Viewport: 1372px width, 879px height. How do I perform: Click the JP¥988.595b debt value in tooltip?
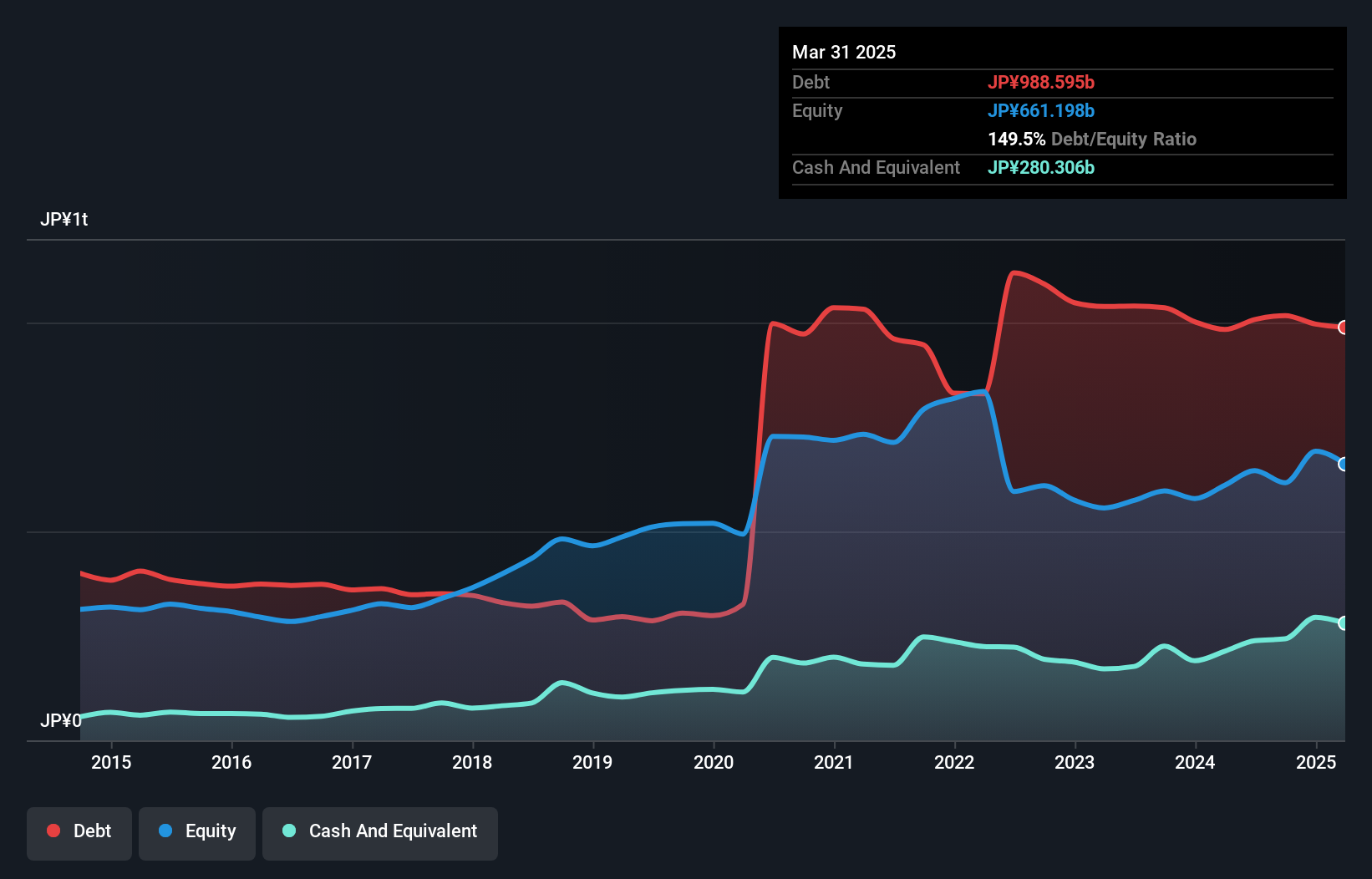pyautogui.click(x=1041, y=82)
